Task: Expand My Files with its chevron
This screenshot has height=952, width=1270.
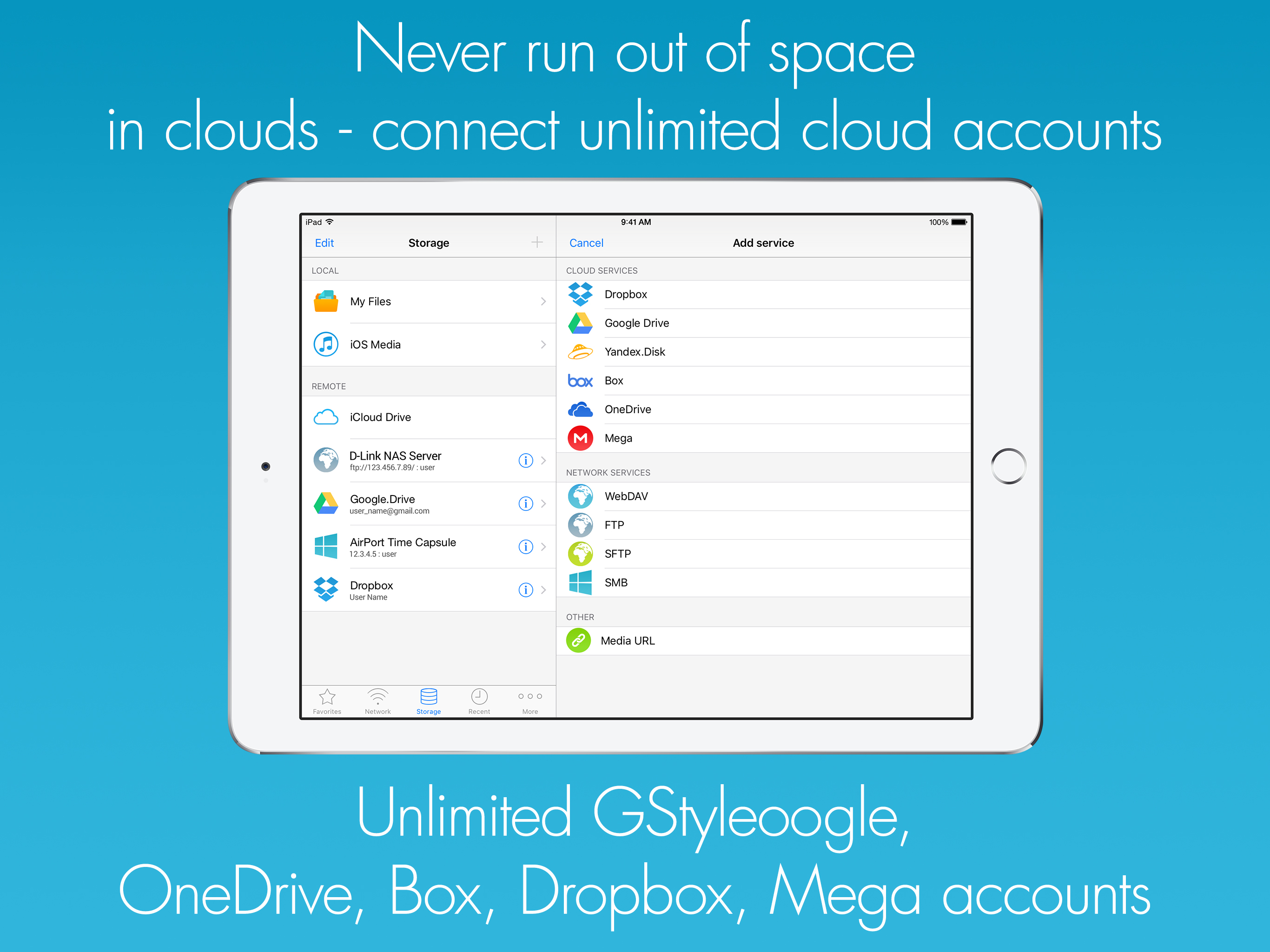Action: pos(543,301)
